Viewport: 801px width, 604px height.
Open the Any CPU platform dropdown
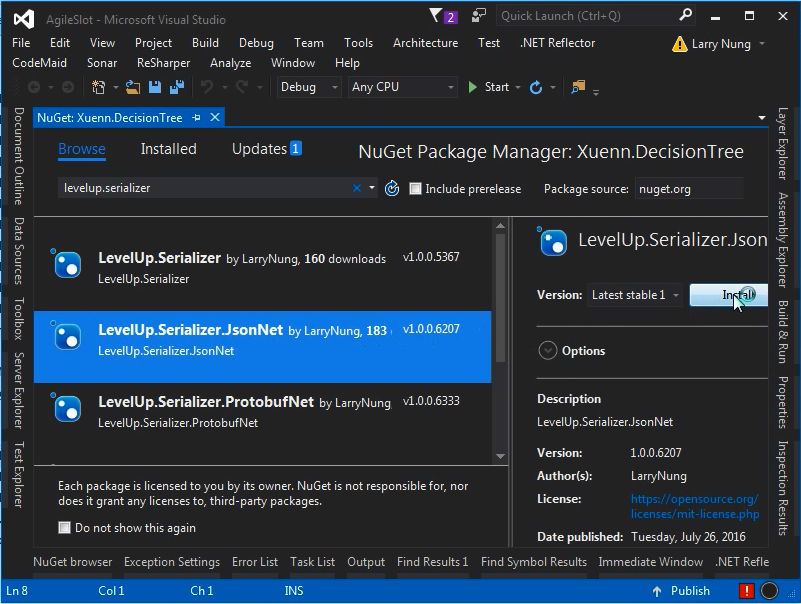[402, 87]
